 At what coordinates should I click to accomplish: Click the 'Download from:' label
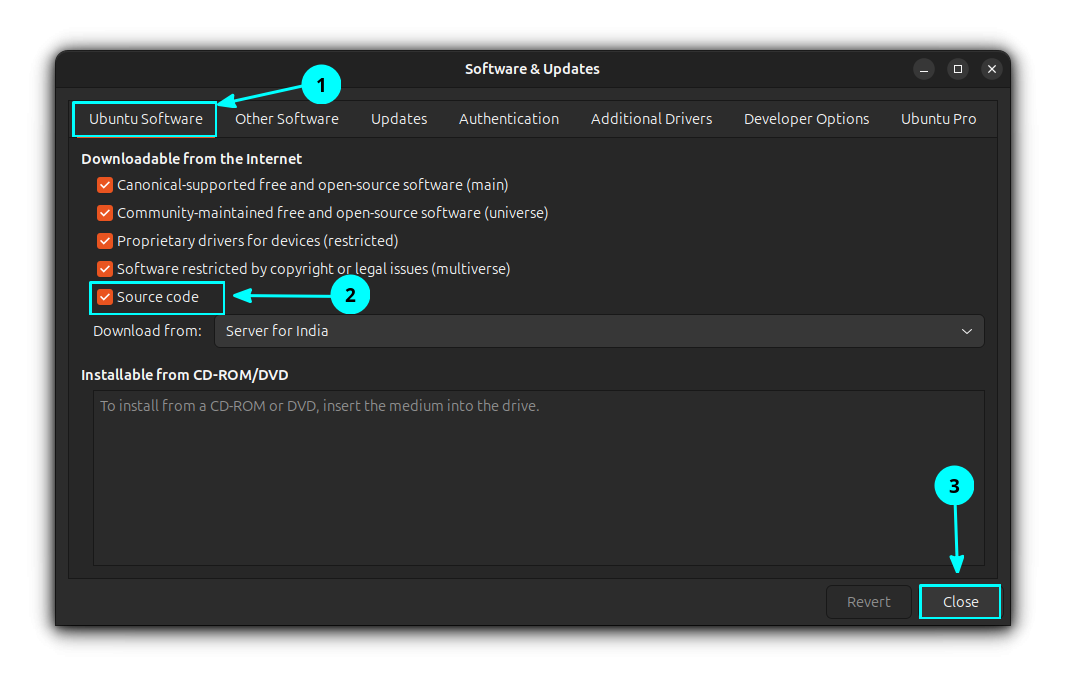(x=148, y=331)
